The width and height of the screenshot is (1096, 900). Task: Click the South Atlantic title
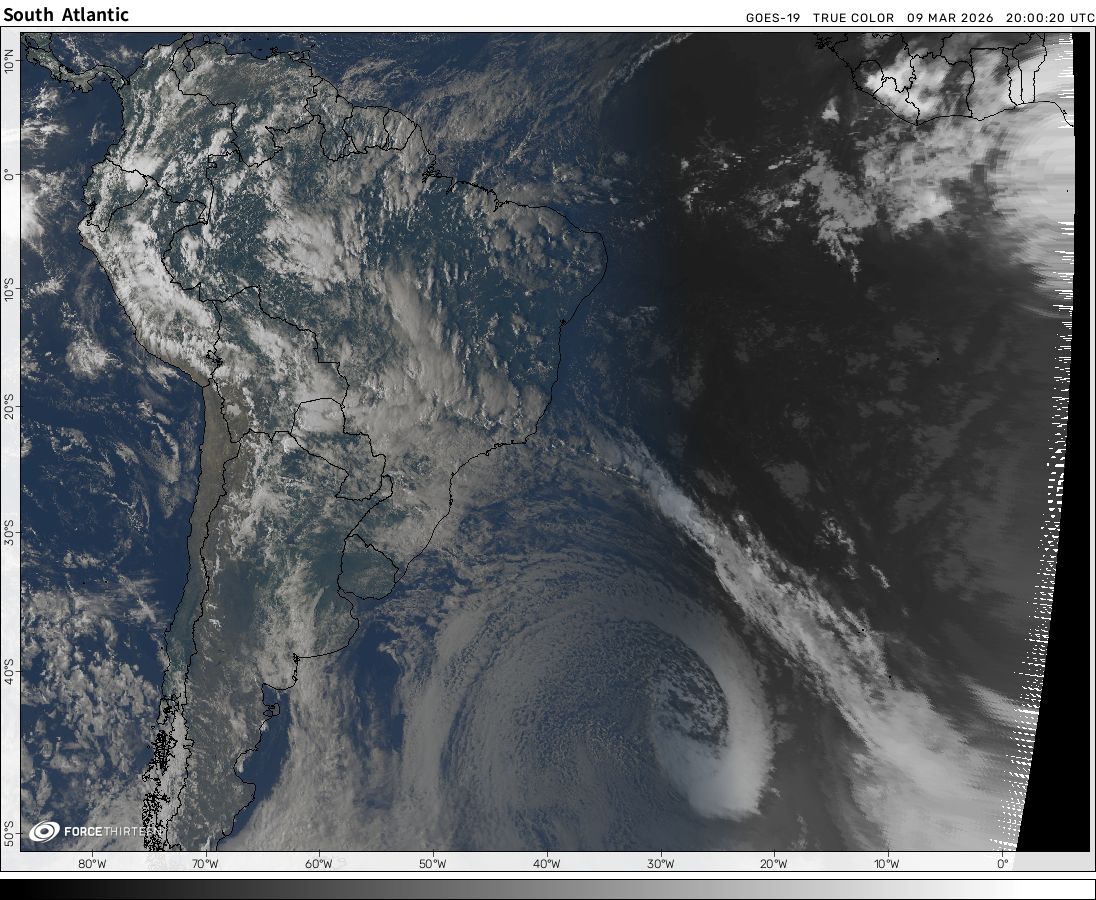click(x=66, y=15)
